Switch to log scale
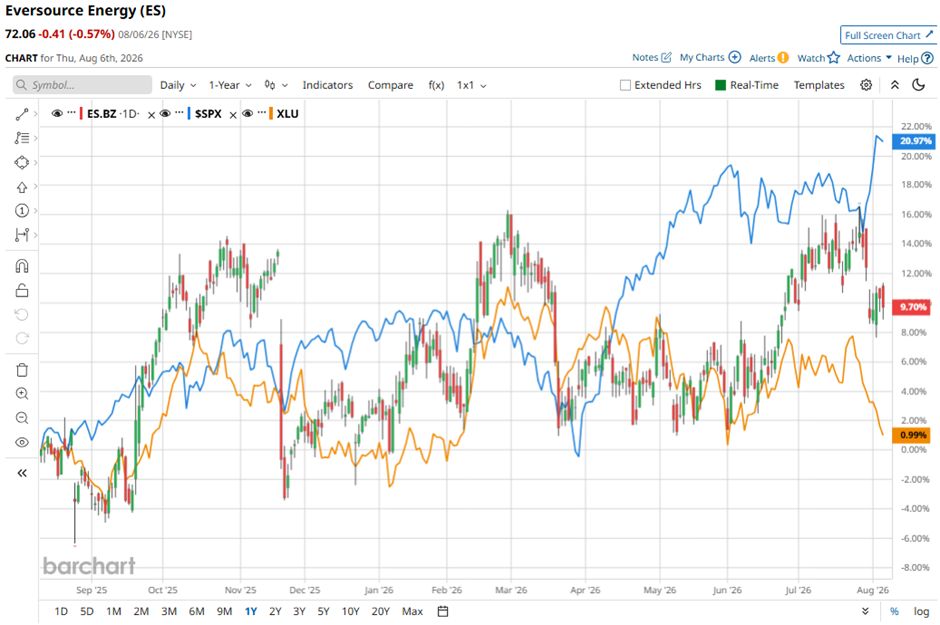Image resolution: width=940 pixels, height=625 pixels. (x=921, y=611)
